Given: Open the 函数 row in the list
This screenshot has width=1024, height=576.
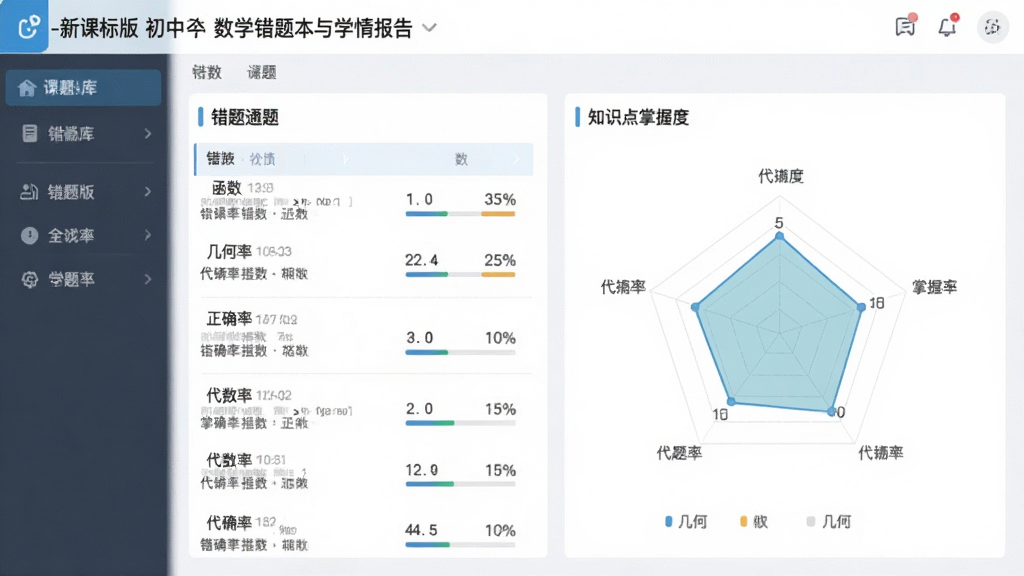Looking at the screenshot, I should [364, 200].
